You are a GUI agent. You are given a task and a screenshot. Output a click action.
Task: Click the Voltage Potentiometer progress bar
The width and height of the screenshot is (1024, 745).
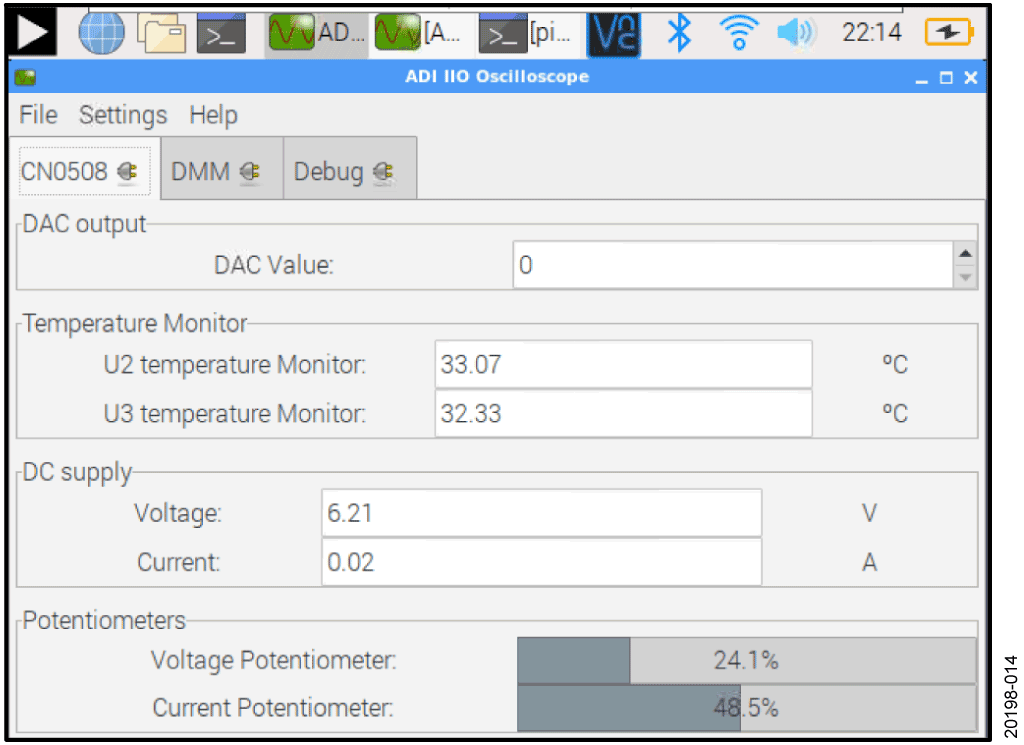(746, 660)
